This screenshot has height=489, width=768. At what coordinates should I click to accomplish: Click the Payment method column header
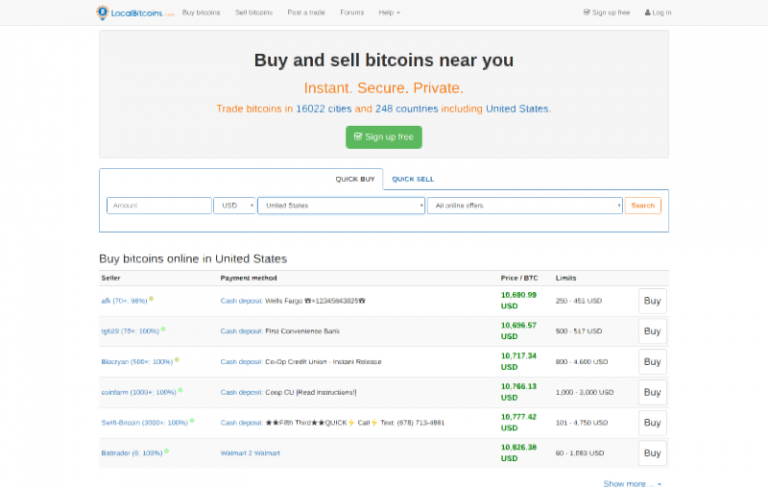point(248,278)
